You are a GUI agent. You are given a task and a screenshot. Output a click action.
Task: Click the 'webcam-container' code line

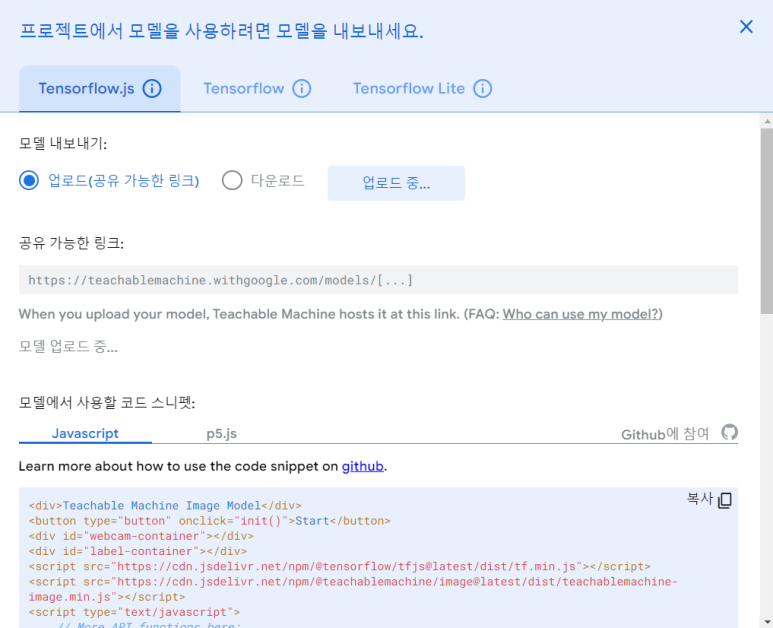click(141, 536)
